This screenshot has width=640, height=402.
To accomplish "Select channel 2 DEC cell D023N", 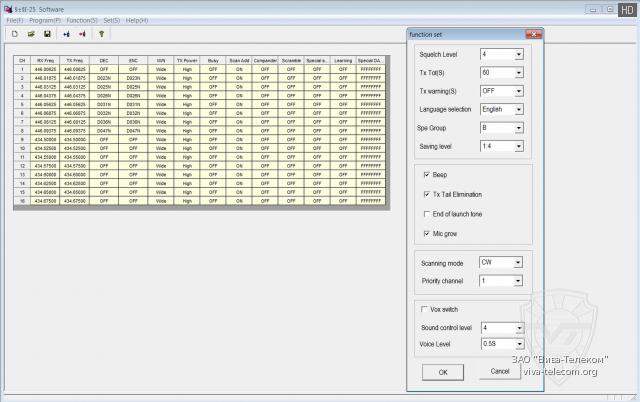I will [104, 78].
